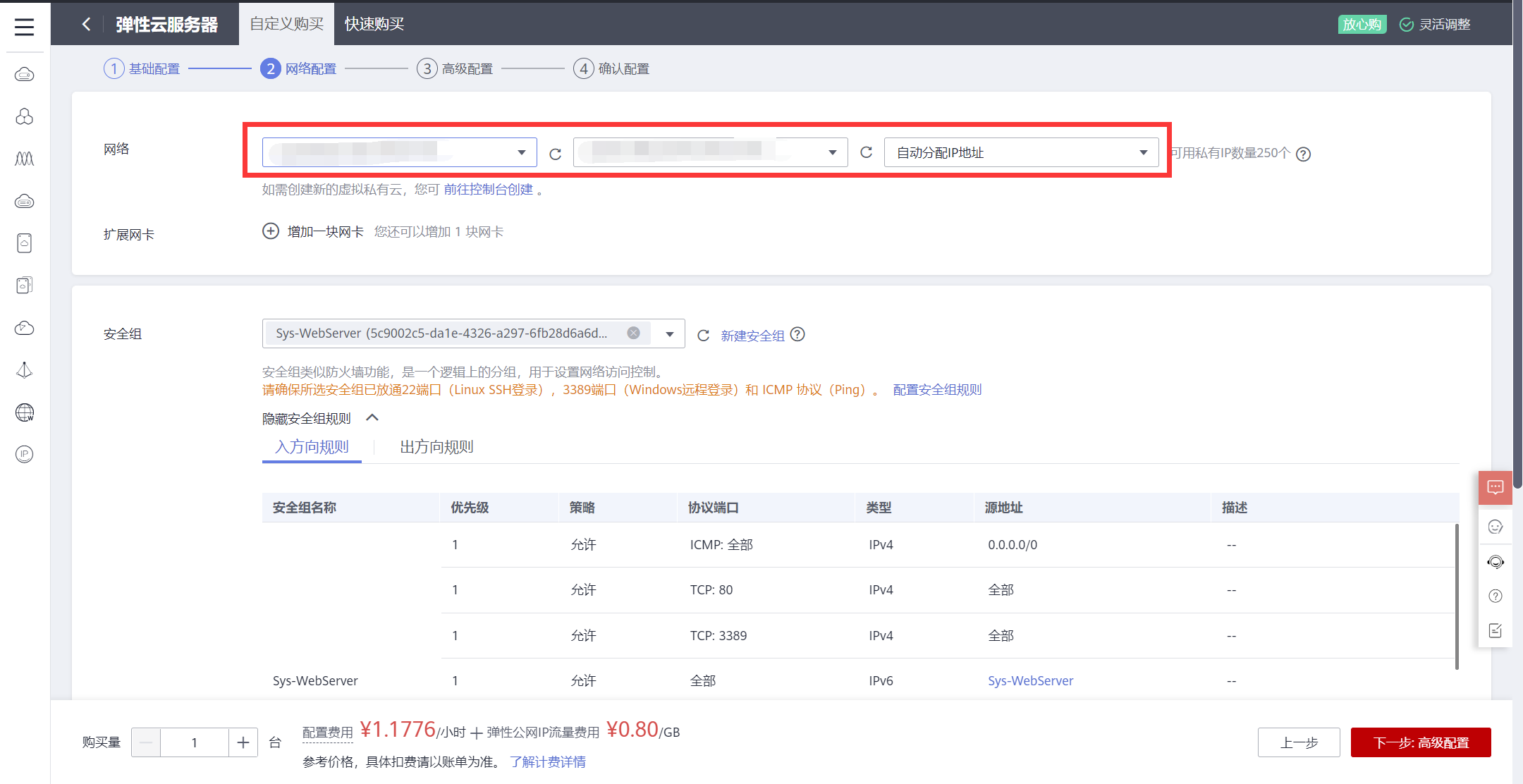Image resolution: width=1523 pixels, height=784 pixels.
Task: Click the 0.0.0.0/0 source address cell
Action: [1013, 545]
